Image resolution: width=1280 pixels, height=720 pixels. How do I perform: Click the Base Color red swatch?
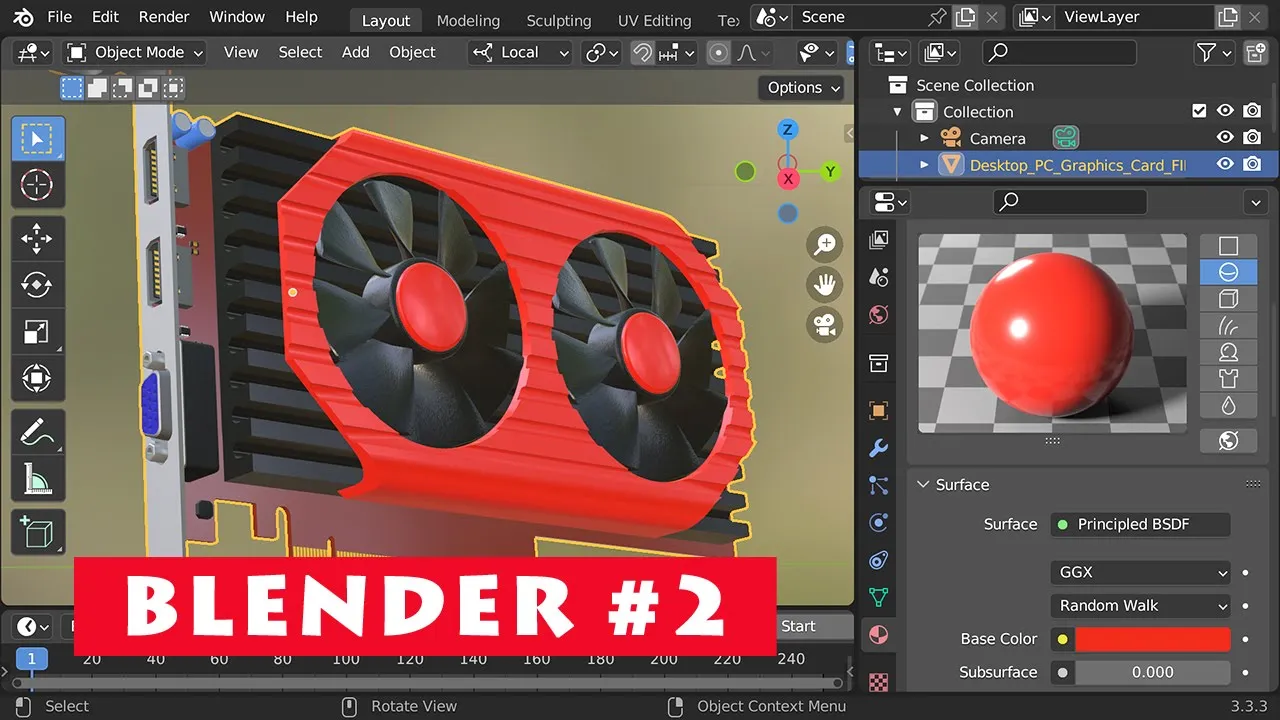[1153, 639]
